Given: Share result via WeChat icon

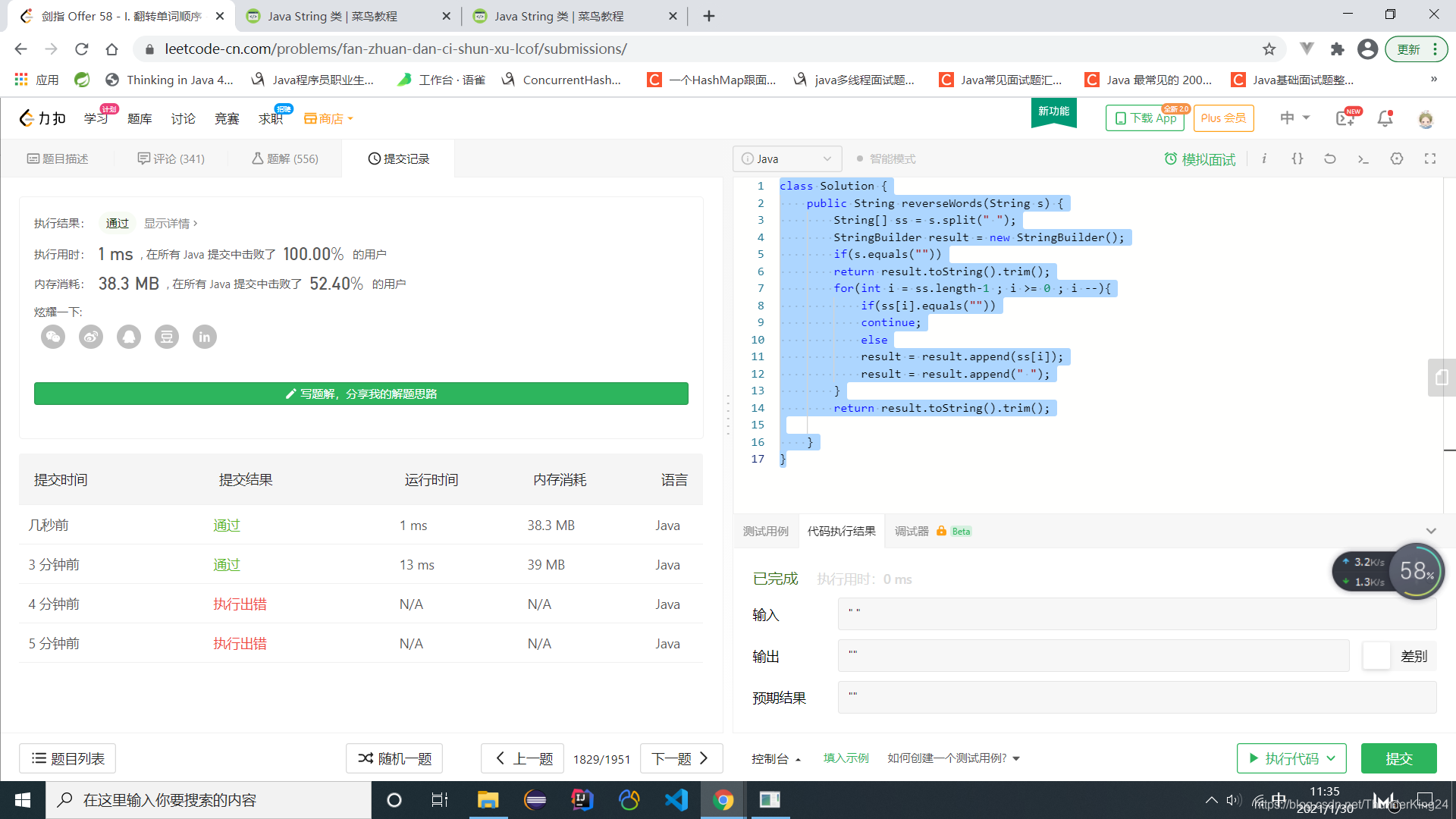Looking at the screenshot, I should 53,337.
